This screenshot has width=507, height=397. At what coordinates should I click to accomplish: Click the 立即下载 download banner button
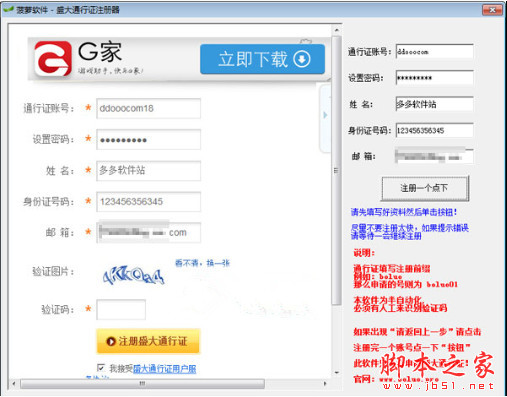coord(262,59)
